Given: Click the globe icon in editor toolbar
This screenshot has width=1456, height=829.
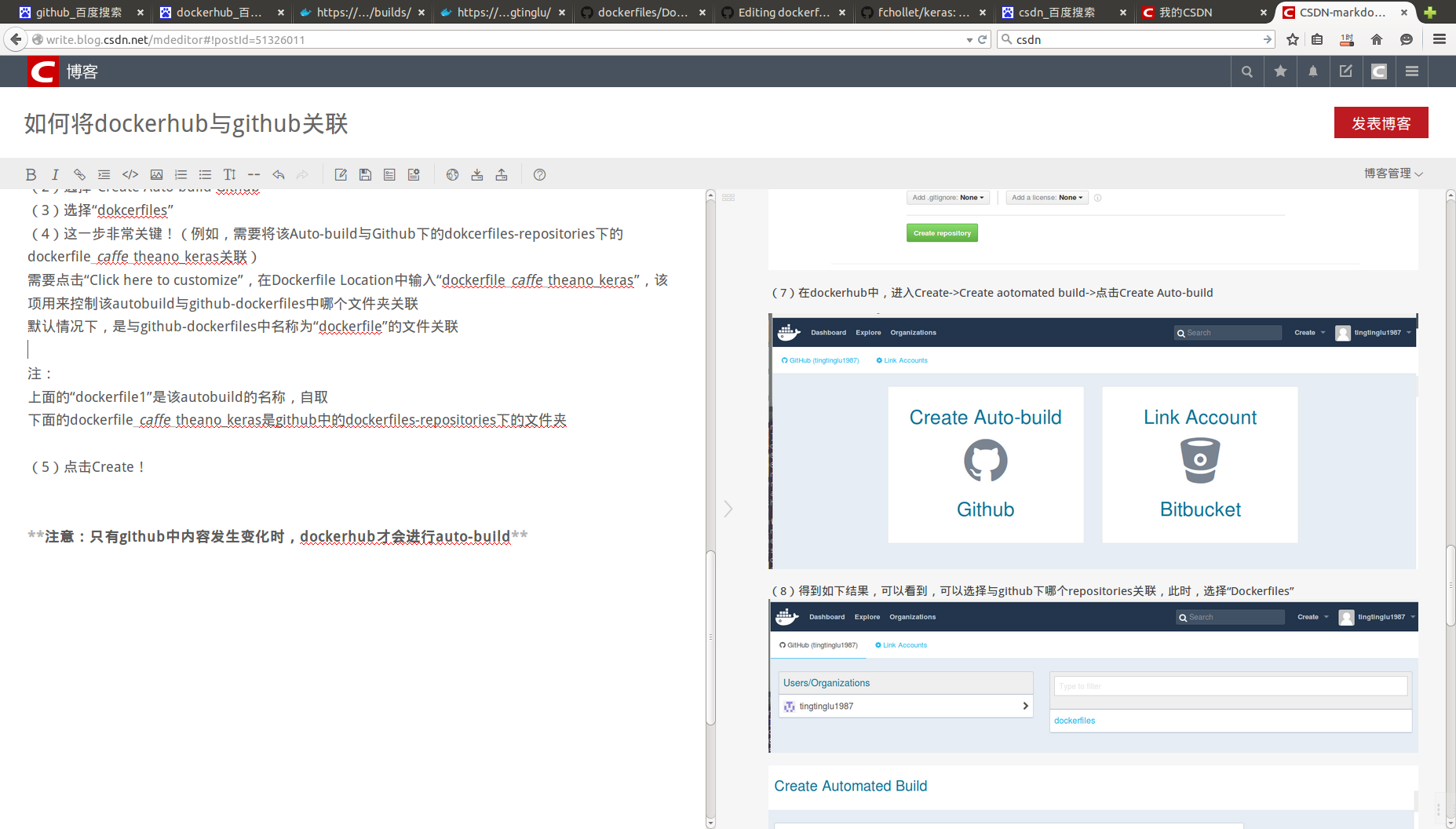Looking at the screenshot, I should coord(452,174).
